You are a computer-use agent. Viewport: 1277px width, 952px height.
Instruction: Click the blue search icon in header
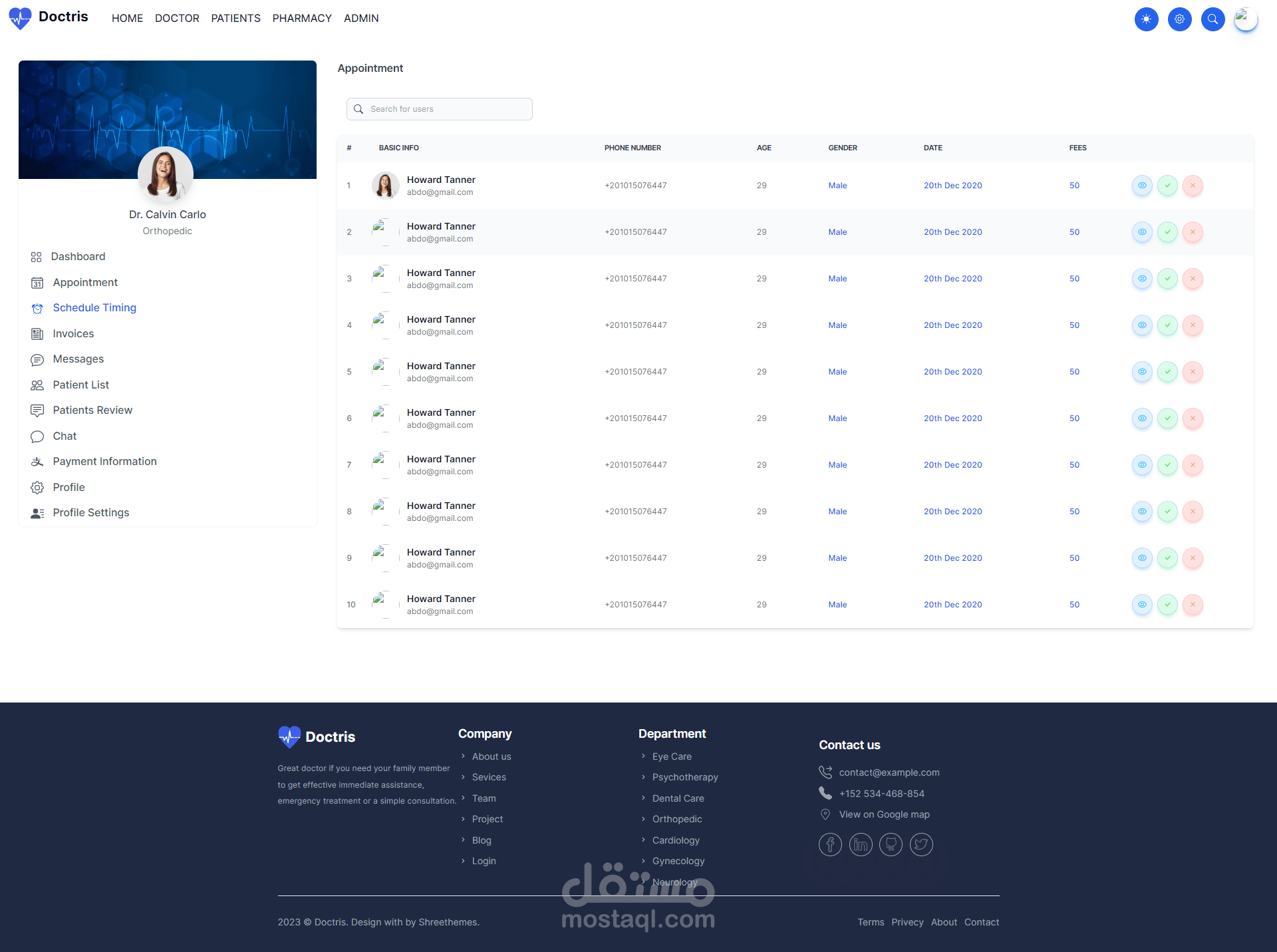pos(1212,19)
